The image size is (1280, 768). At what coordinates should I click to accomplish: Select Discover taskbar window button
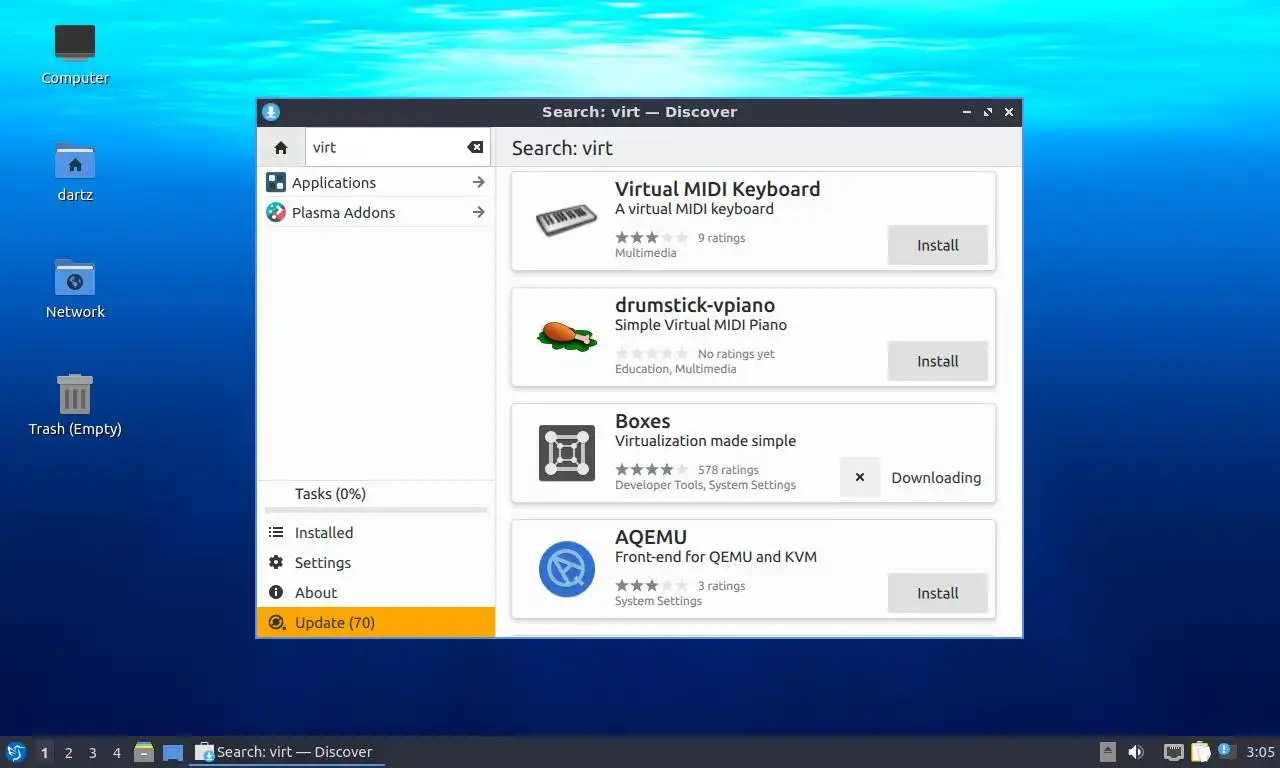click(x=287, y=752)
